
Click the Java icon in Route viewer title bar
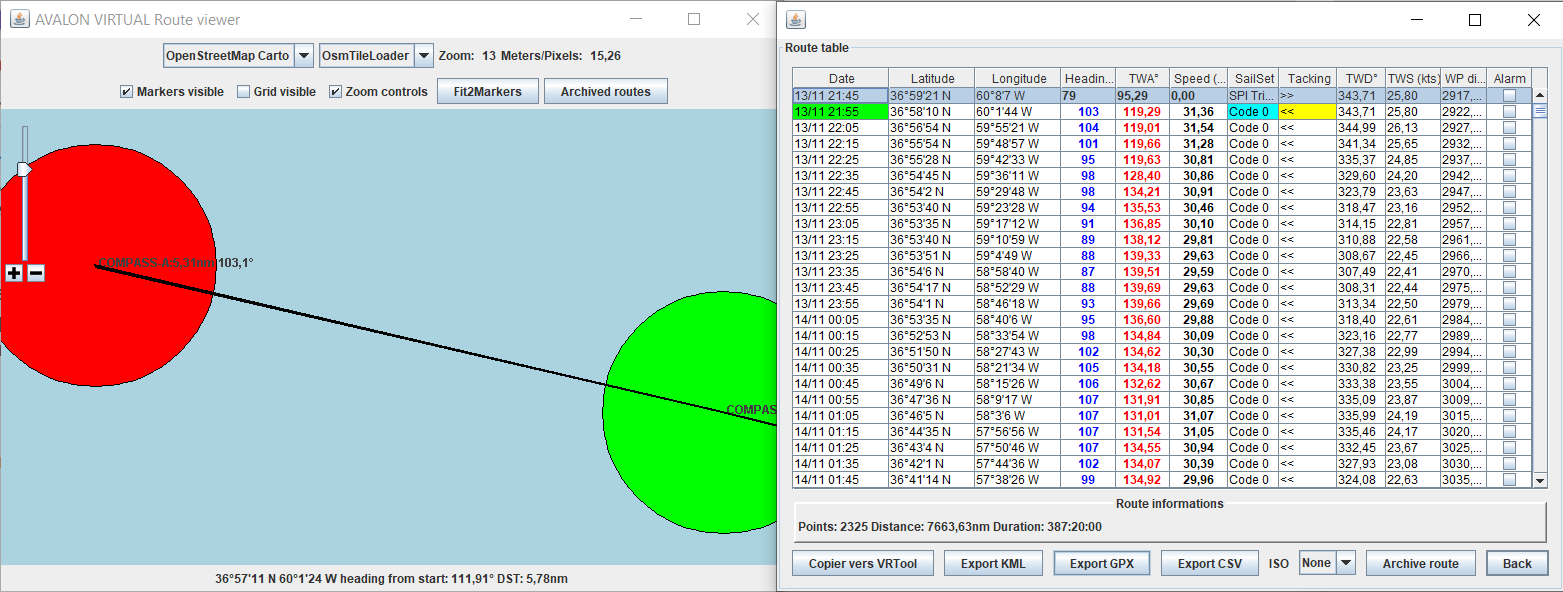point(19,19)
